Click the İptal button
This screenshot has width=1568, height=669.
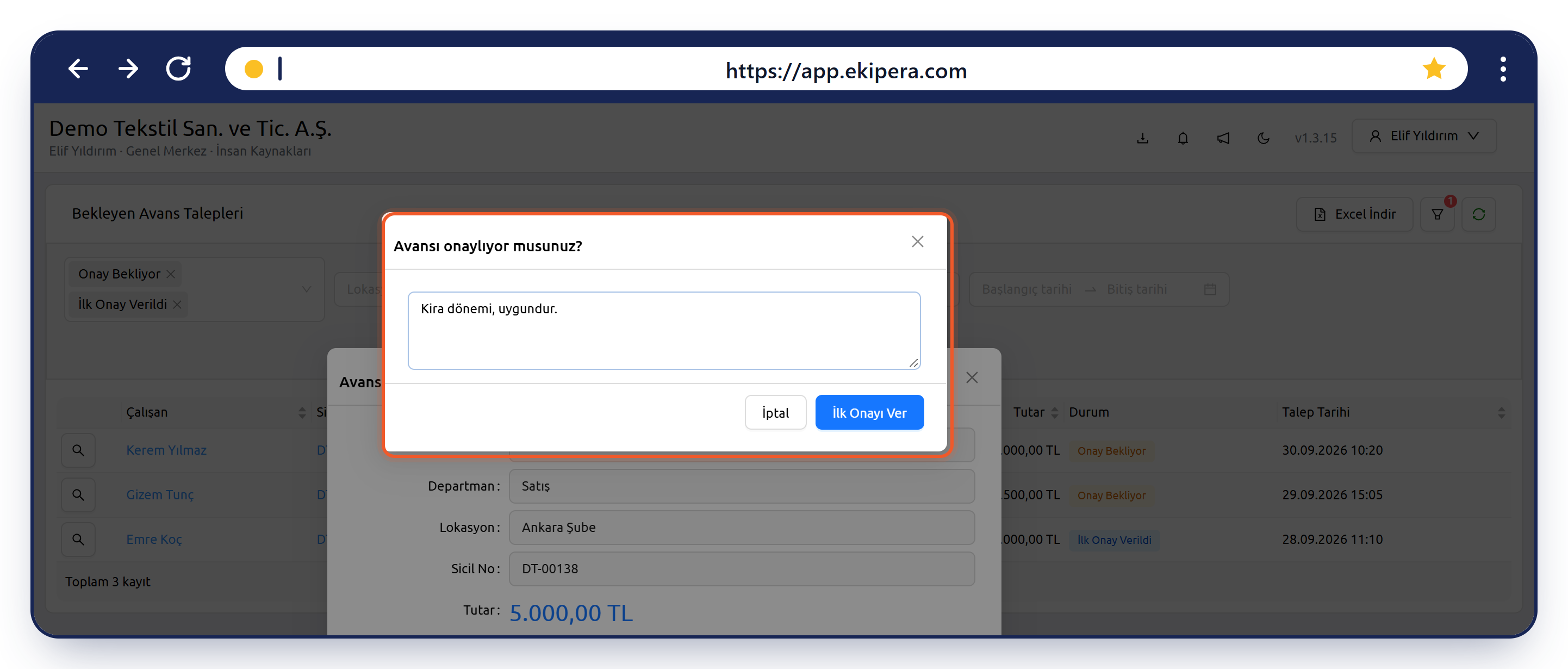click(775, 412)
